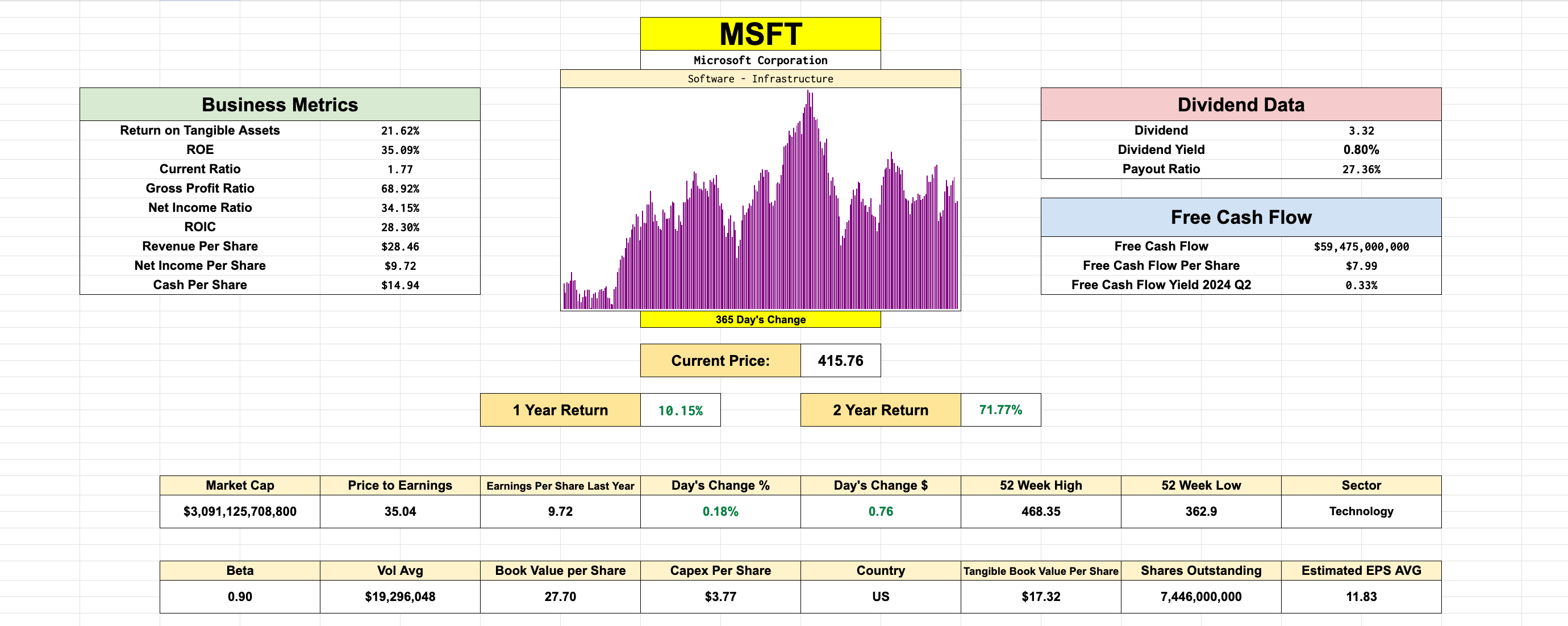Select the Market Cap column header
1568x626 pixels.
tap(240, 486)
